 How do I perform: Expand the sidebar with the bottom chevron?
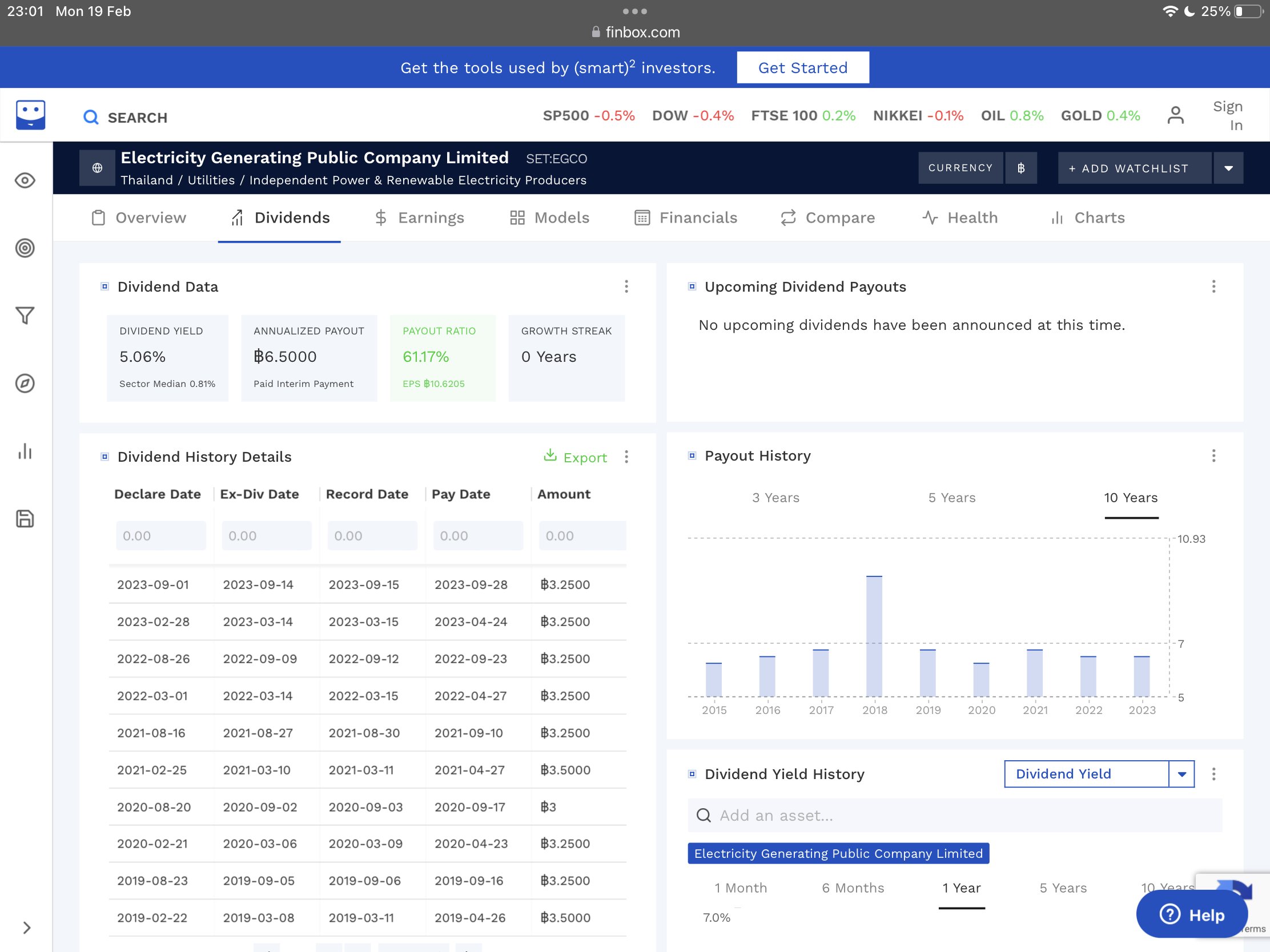[26, 928]
